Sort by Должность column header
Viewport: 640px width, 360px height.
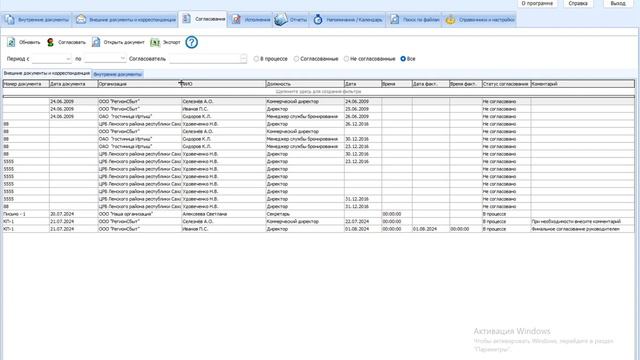click(305, 84)
